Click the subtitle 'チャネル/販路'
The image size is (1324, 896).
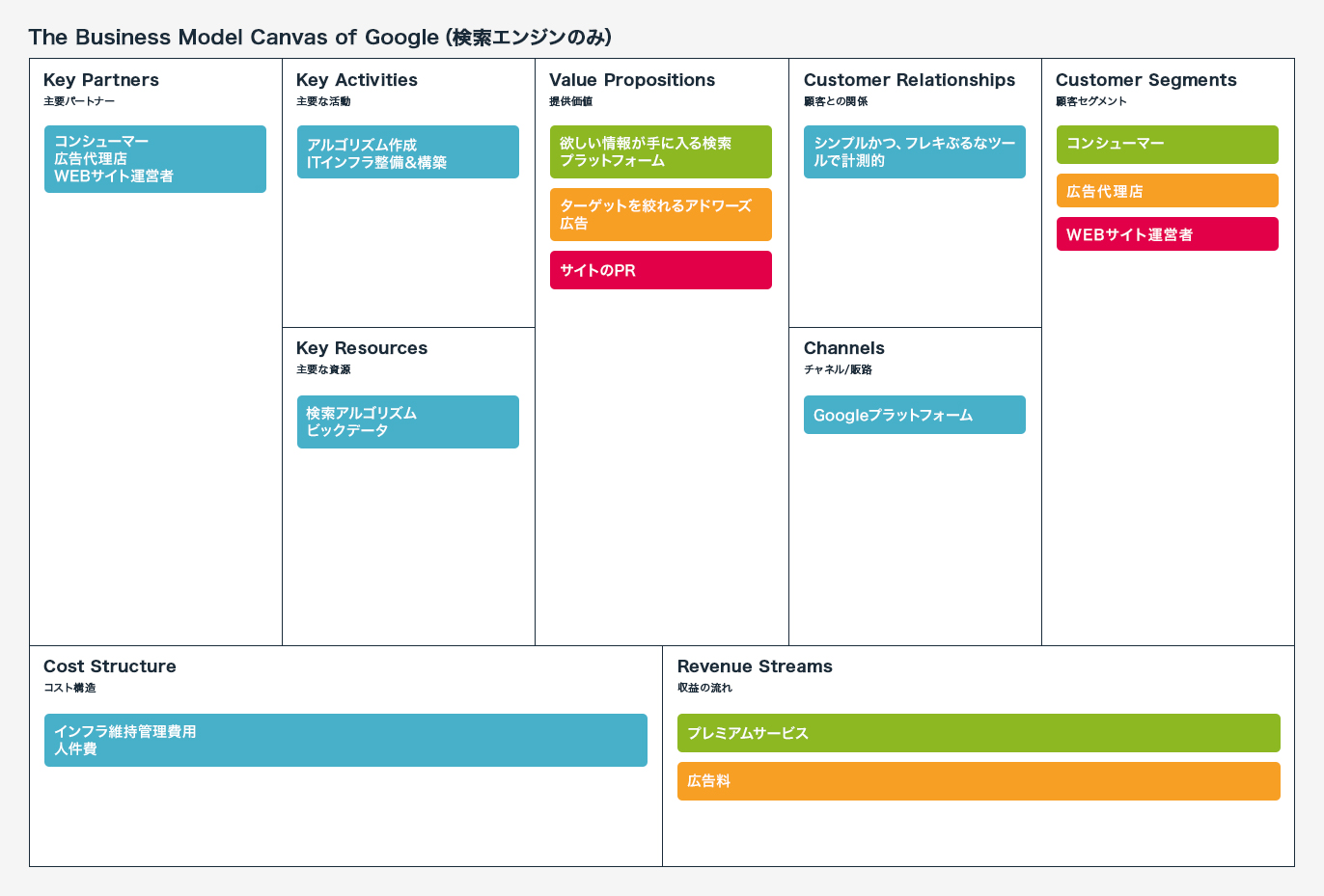tap(838, 369)
